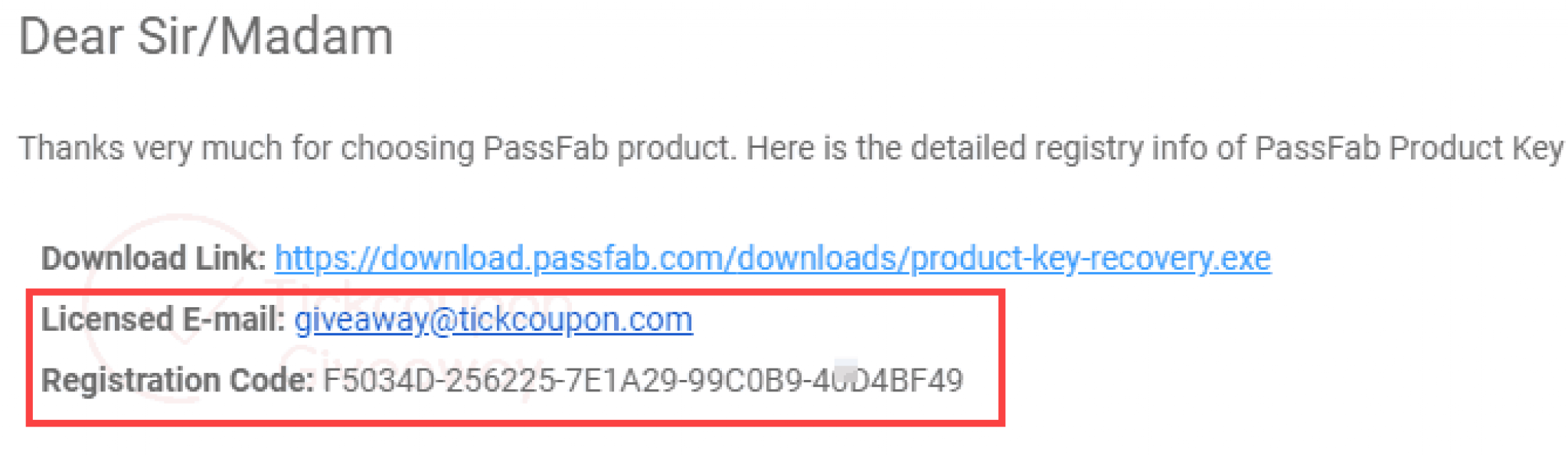1568x455 pixels.
Task: Click the word "choosing" in the paragraph
Action: point(407,148)
